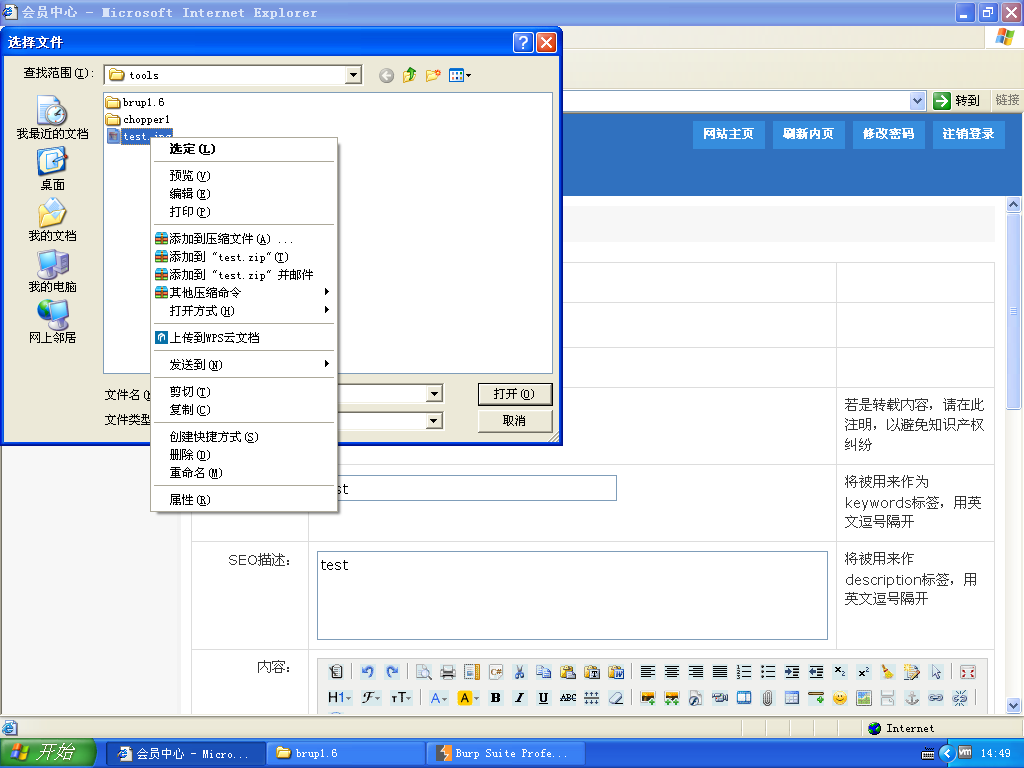1024x768 pixels.
Task: Go up one folder level in file dialog
Action: pyautogui.click(x=409, y=75)
